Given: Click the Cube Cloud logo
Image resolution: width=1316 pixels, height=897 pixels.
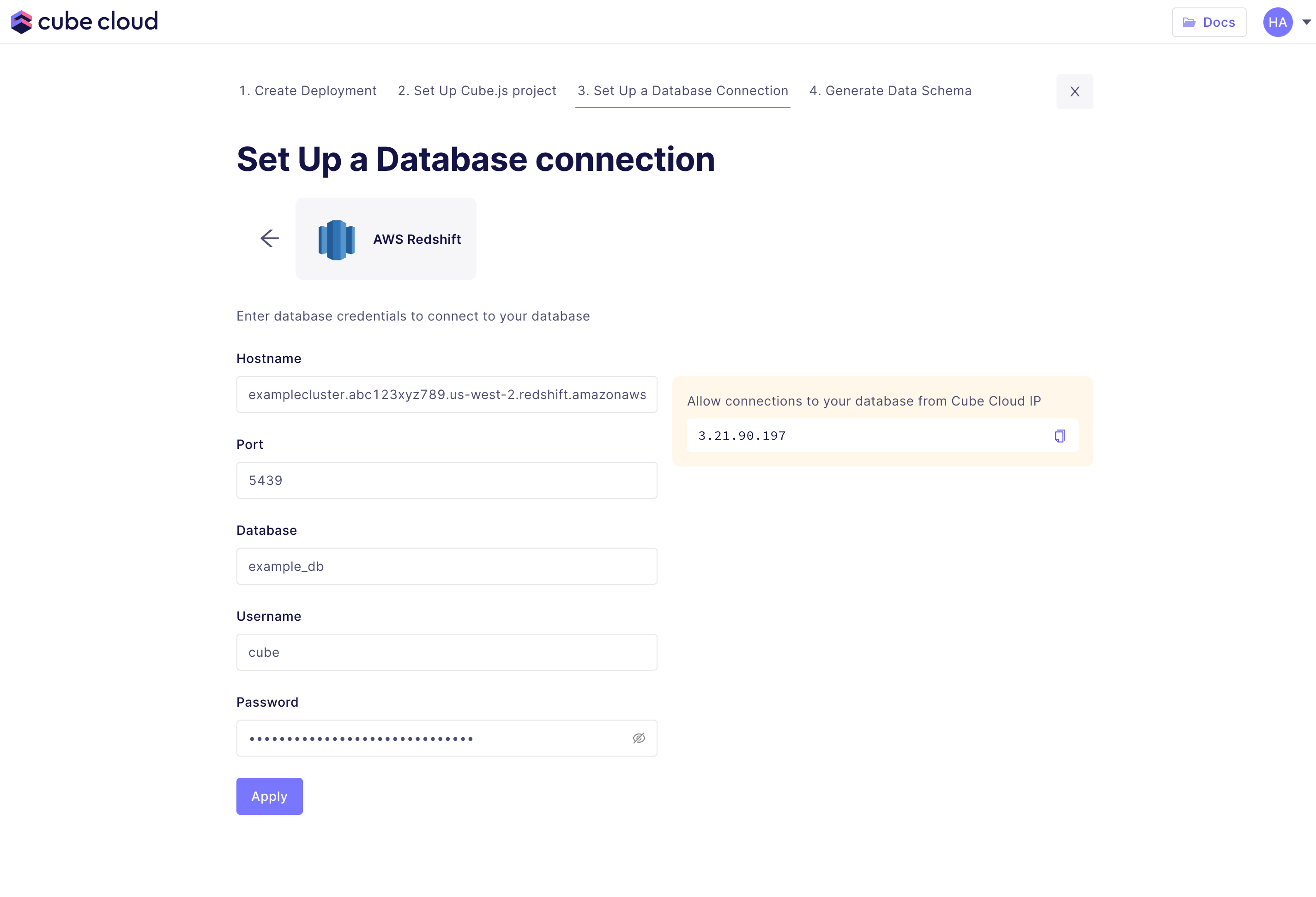Looking at the screenshot, I should click(84, 22).
